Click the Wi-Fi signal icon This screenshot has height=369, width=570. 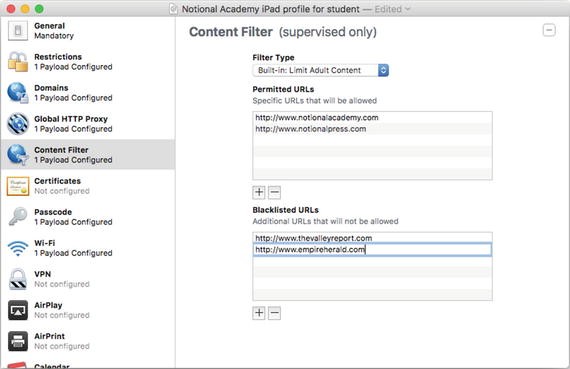pyautogui.click(x=18, y=248)
